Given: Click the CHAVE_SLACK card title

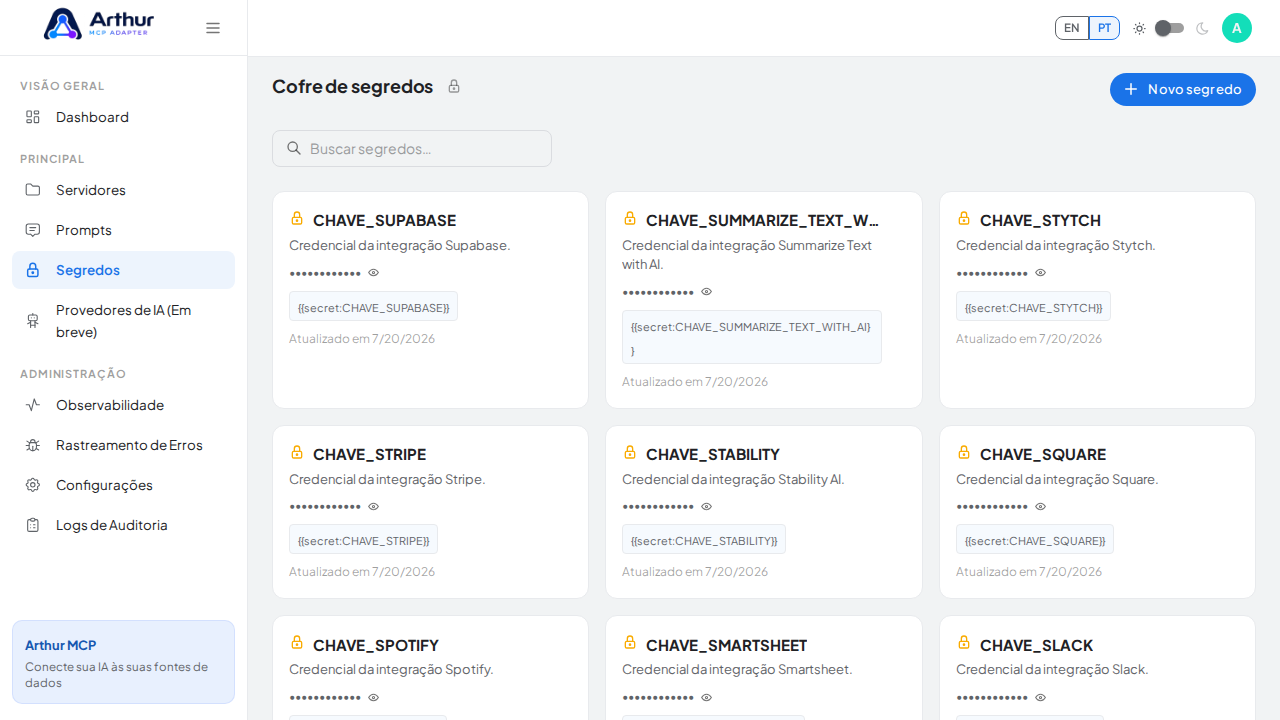Looking at the screenshot, I should (1036, 645).
